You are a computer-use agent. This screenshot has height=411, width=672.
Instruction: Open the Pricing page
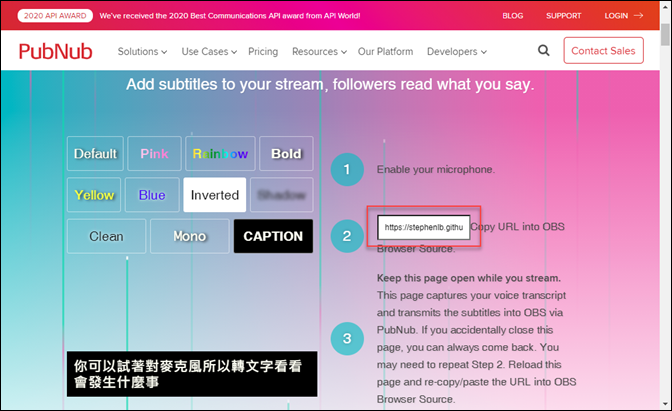coord(263,51)
